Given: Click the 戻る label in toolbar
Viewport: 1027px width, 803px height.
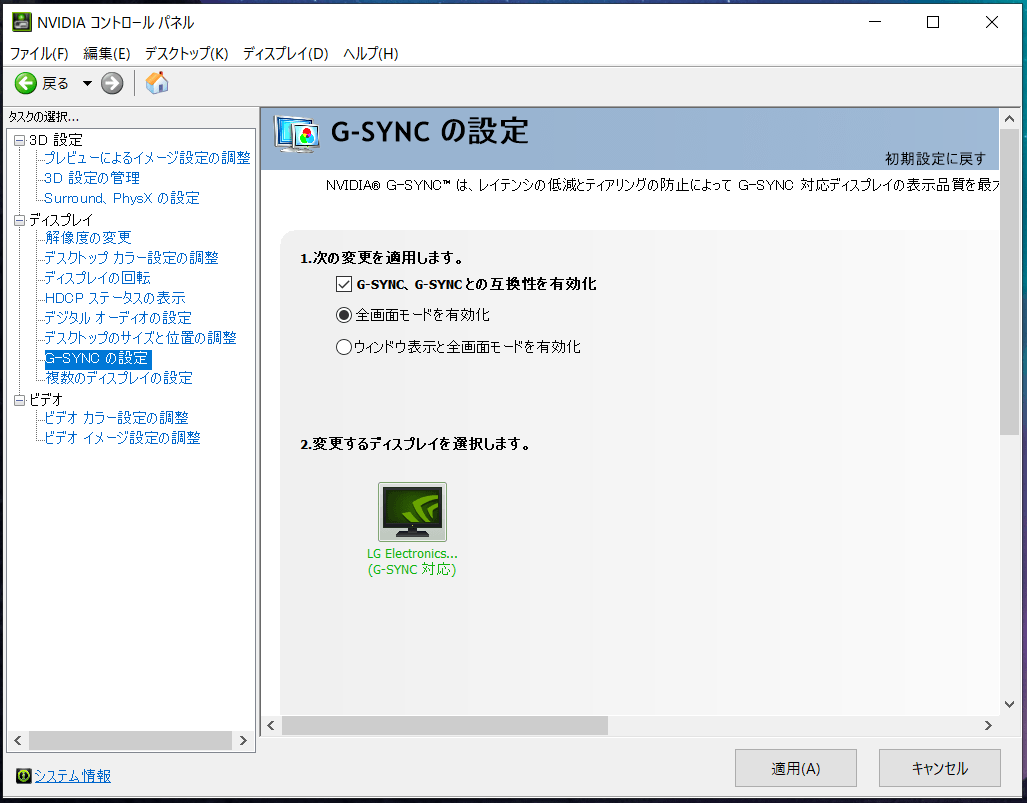Looking at the screenshot, I should click(56, 83).
